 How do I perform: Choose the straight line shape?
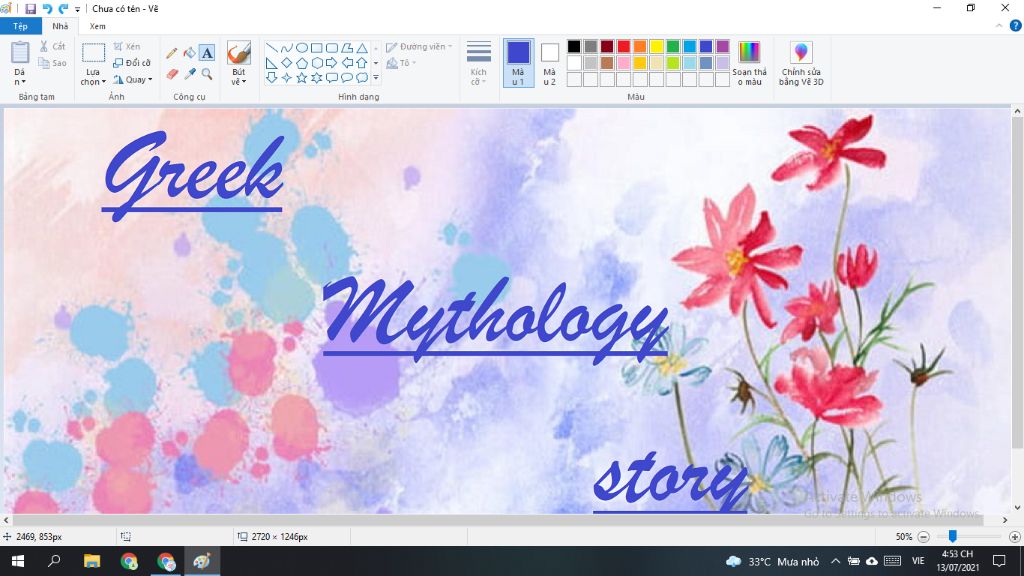(272, 48)
